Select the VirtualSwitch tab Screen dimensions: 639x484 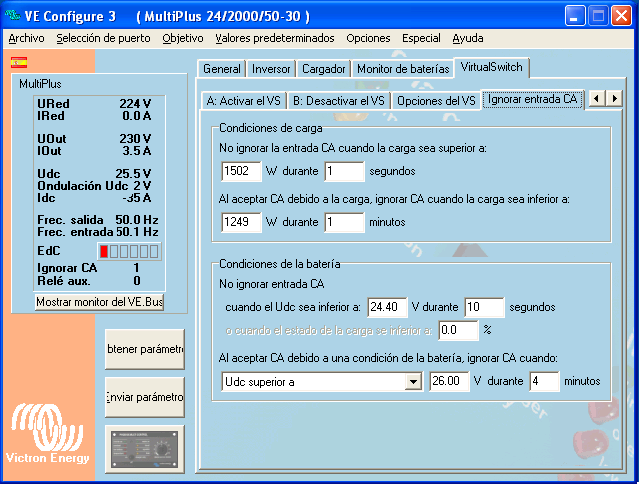tap(491, 67)
